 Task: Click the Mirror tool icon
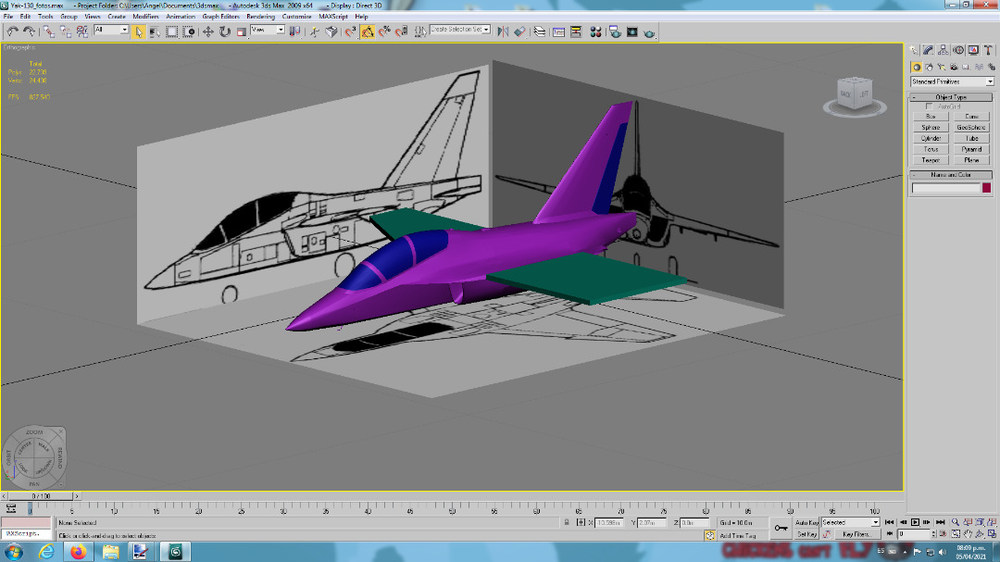pyautogui.click(x=503, y=31)
